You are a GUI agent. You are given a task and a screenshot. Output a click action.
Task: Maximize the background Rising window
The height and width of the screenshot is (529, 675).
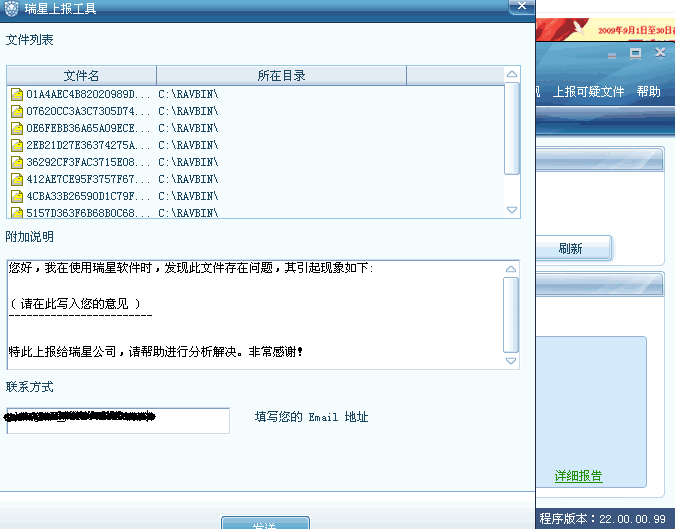coord(635,53)
